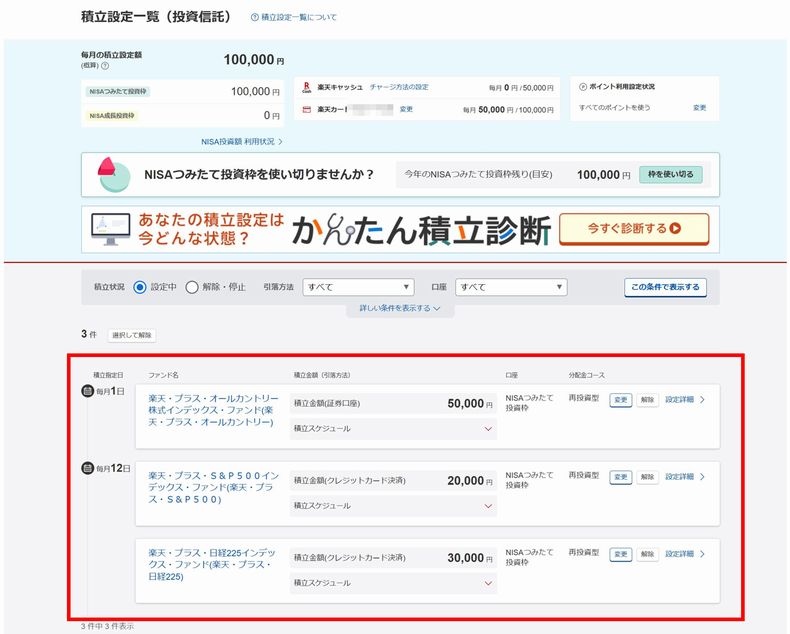Open the 口座 dropdown
Screen dimensions: 790x634
(x=511, y=287)
